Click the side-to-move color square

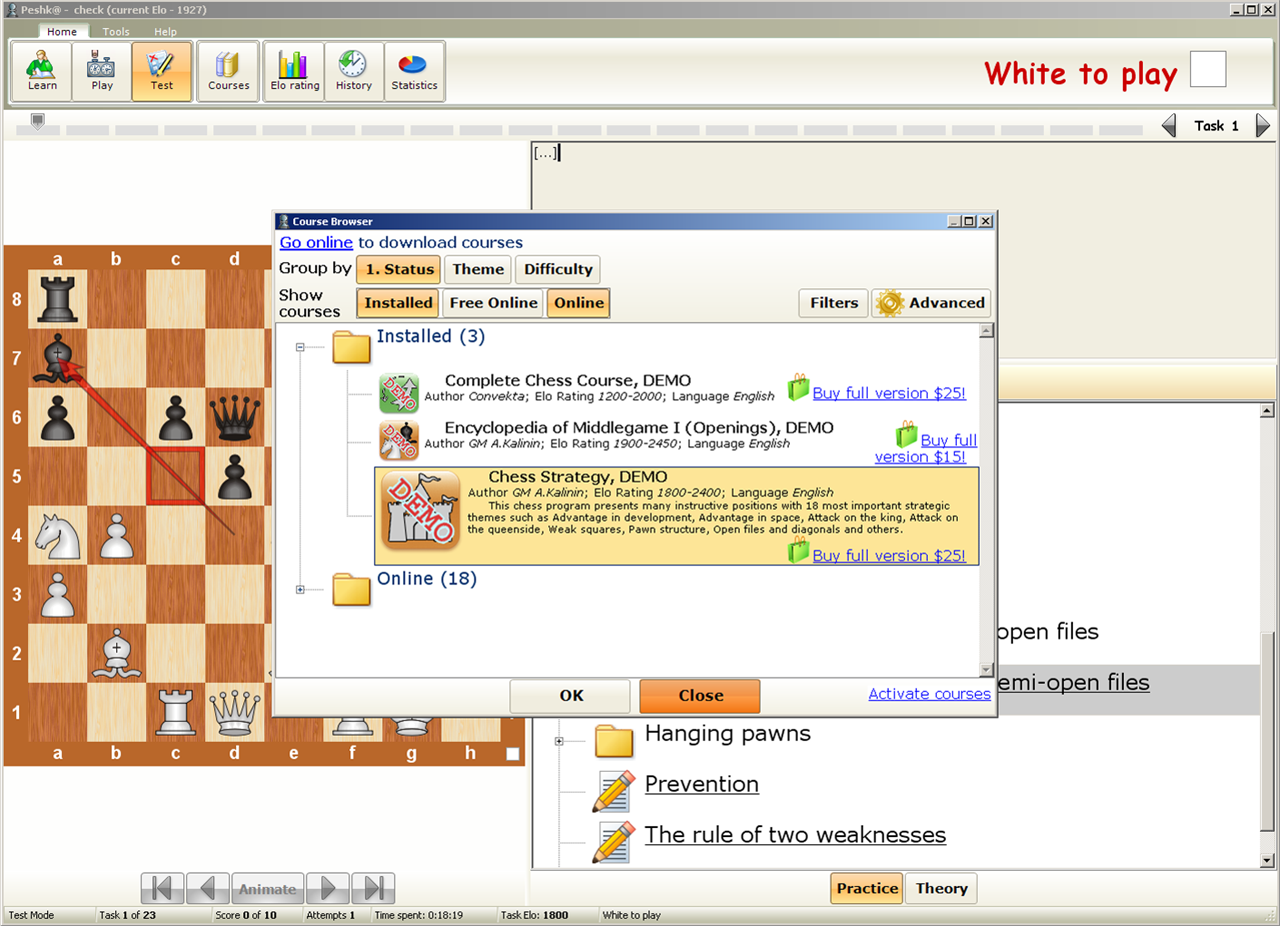(x=1208, y=70)
